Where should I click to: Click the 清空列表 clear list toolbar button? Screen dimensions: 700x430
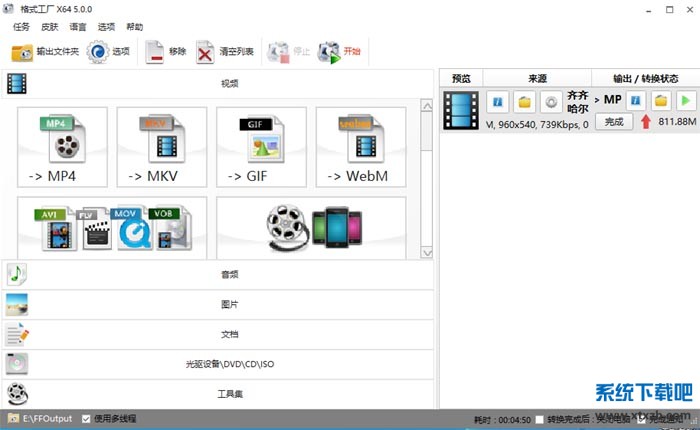tap(225, 52)
